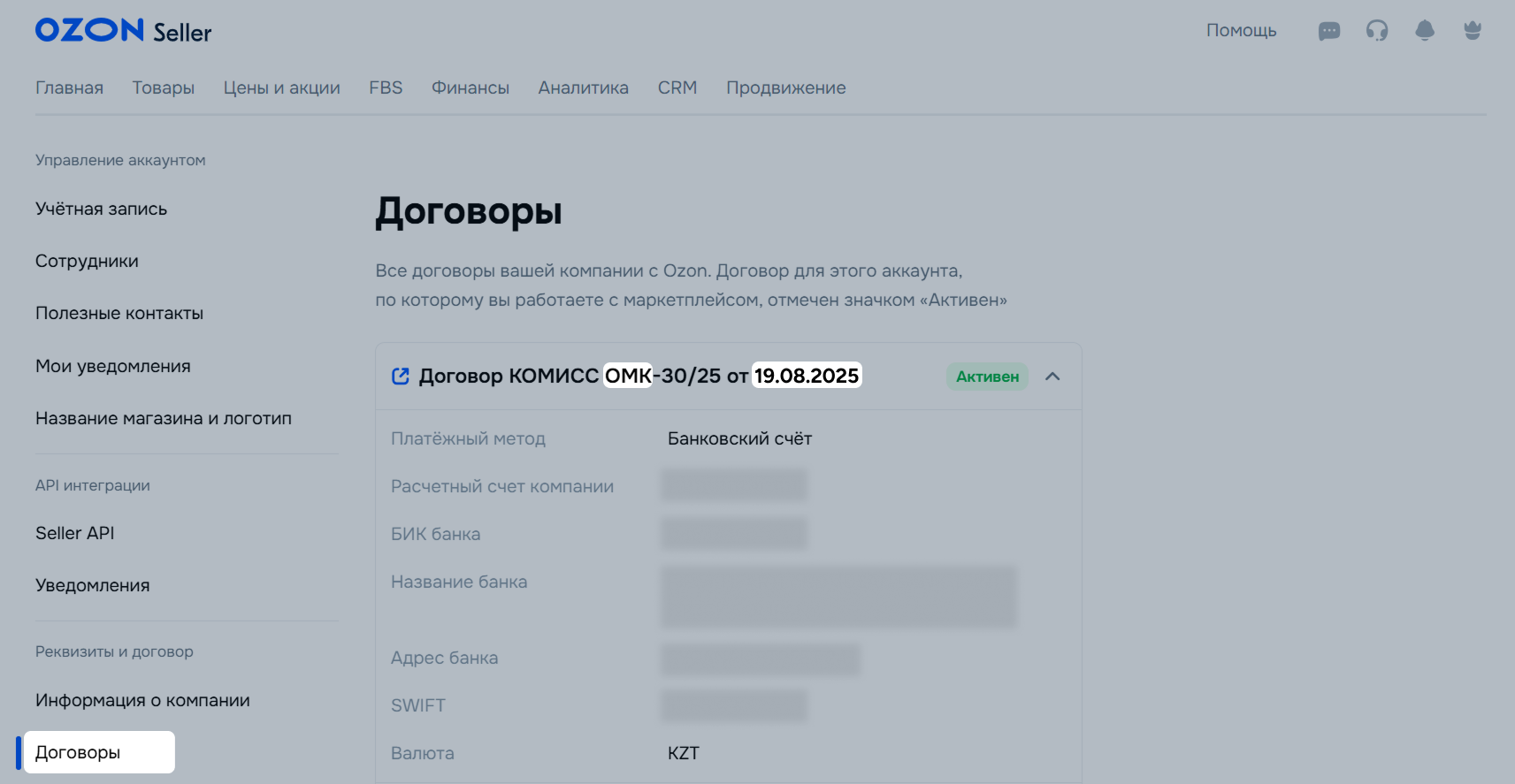Collapse the active contract details chevron

[x=1052, y=377]
